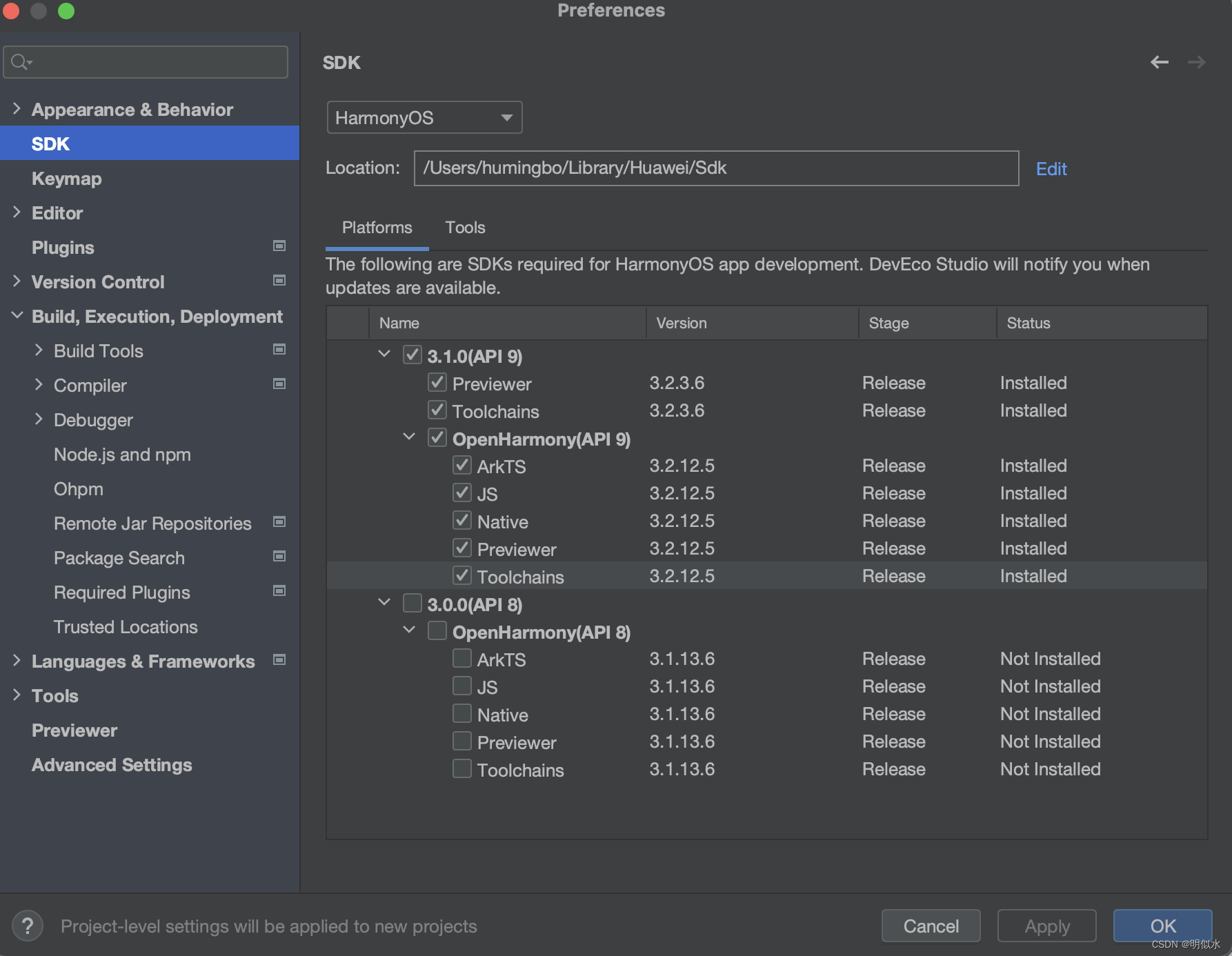Uncheck JS 3.2.12.5 checkbox
This screenshot has height=956, width=1232.
(x=462, y=493)
